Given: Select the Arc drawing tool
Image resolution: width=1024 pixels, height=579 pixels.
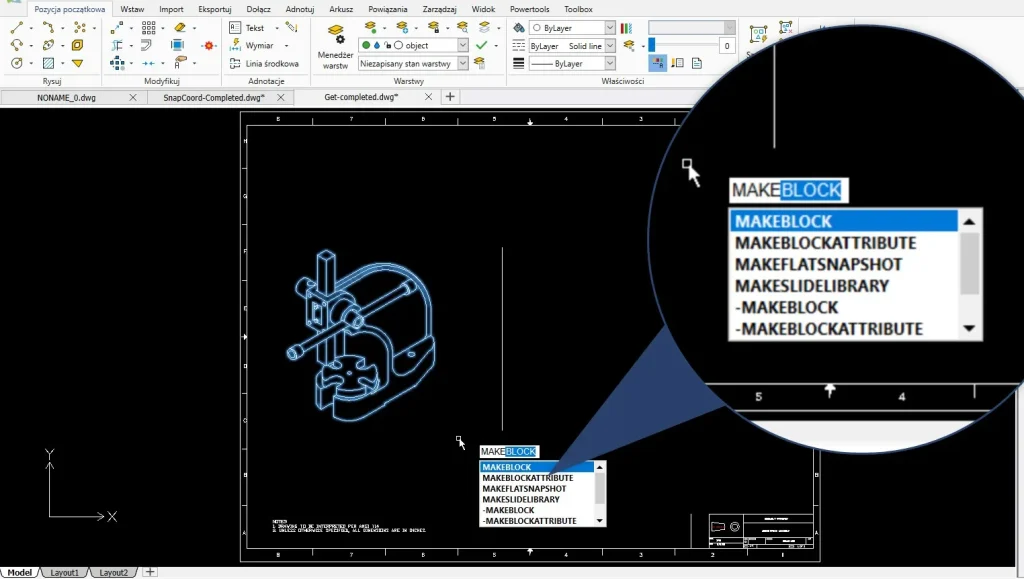Looking at the screenshot, I should 16,45.
